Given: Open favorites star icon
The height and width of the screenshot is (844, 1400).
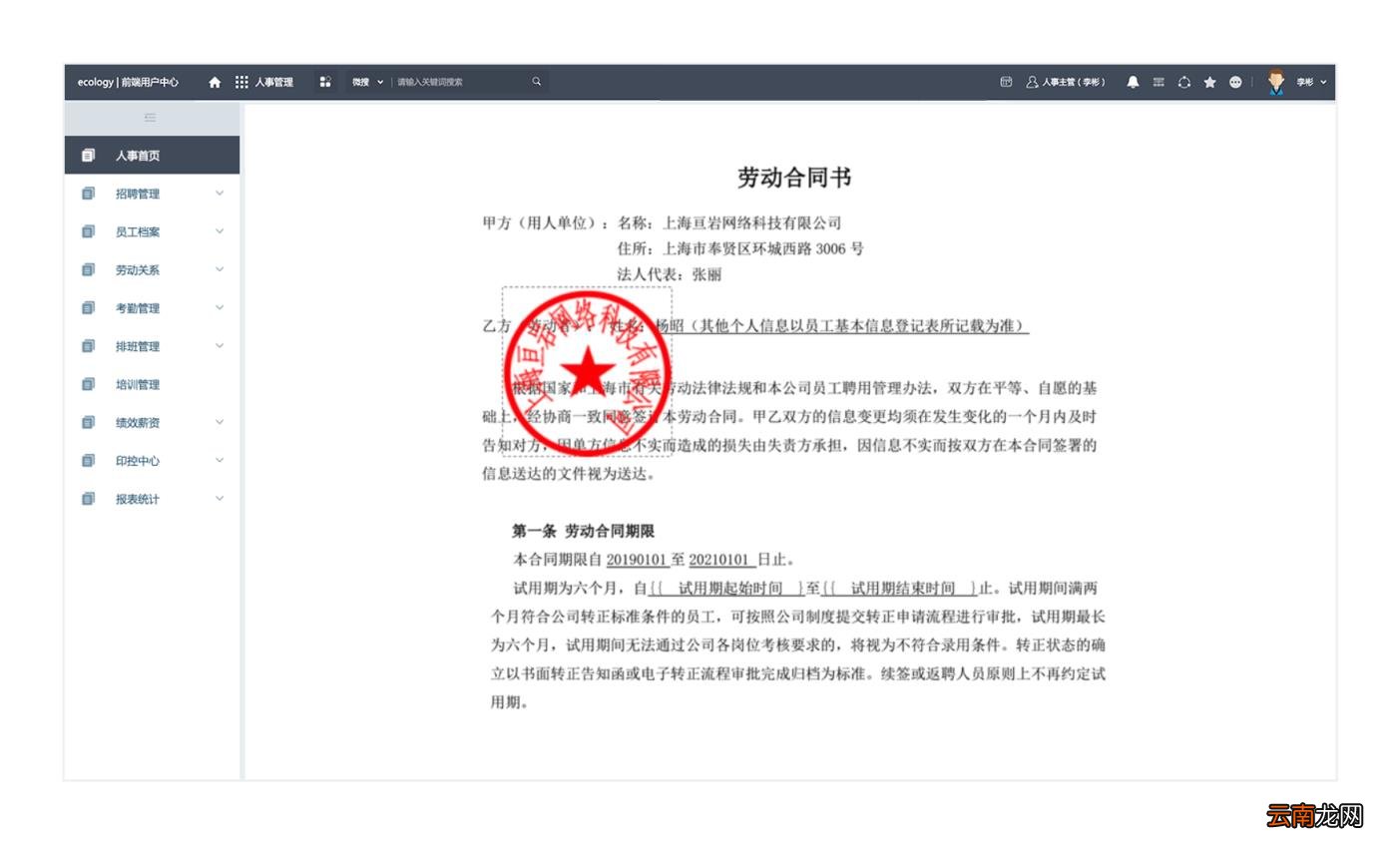Looking at the screenshot, I should (1209, 82).
